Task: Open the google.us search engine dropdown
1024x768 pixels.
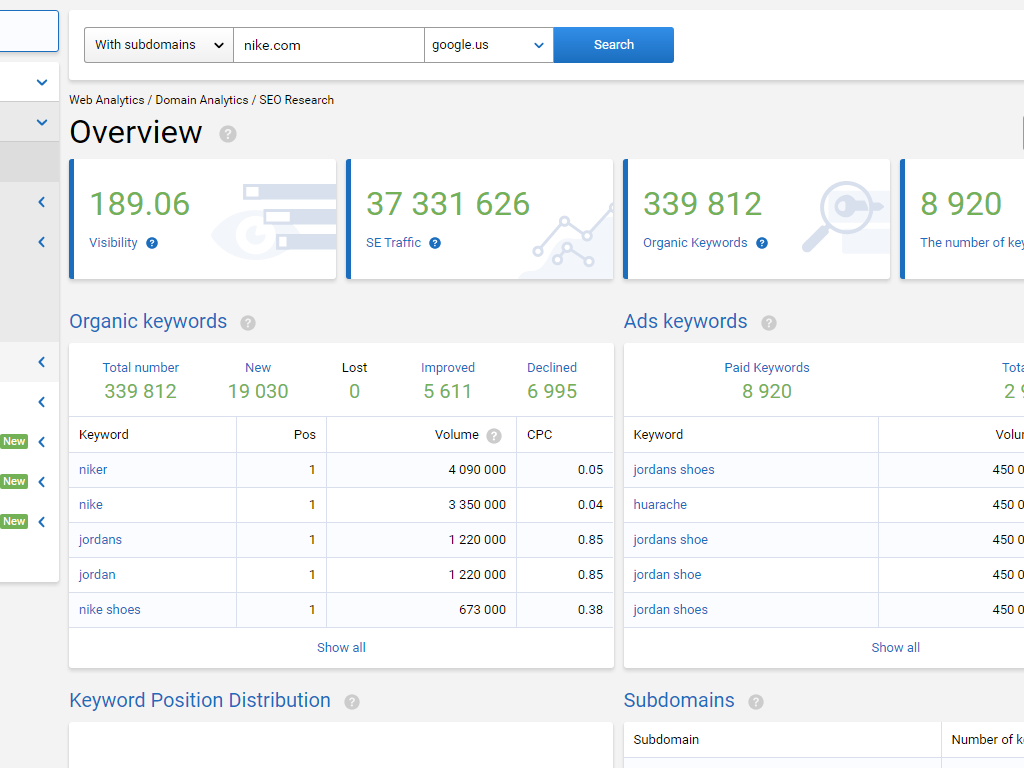Action: [x=488, y=45]
